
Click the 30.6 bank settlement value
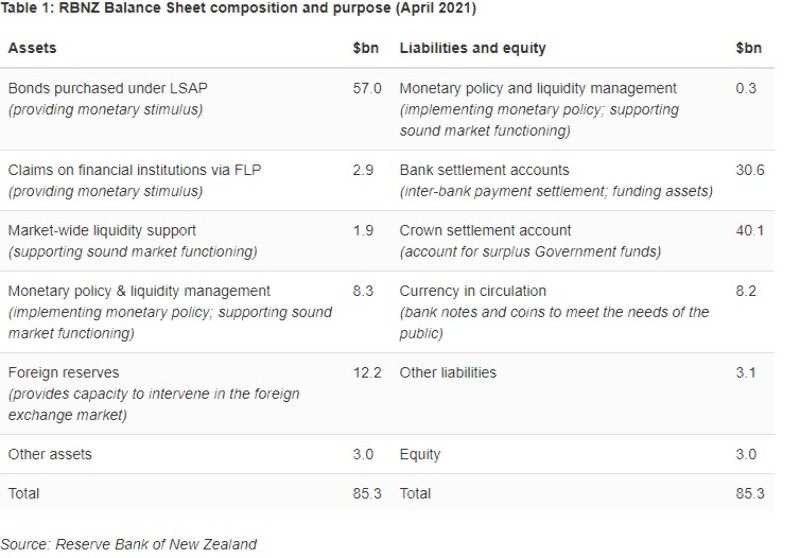coord(750,171)
